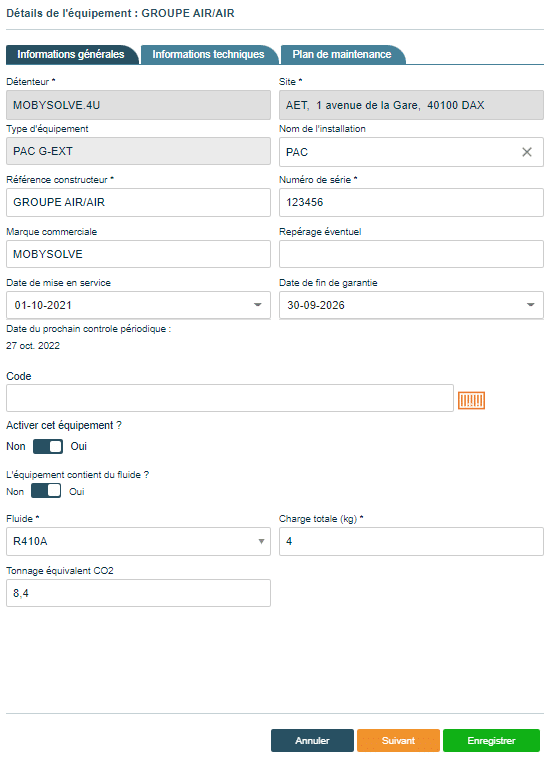Select the Informations générales tab

tap(71, 55)
